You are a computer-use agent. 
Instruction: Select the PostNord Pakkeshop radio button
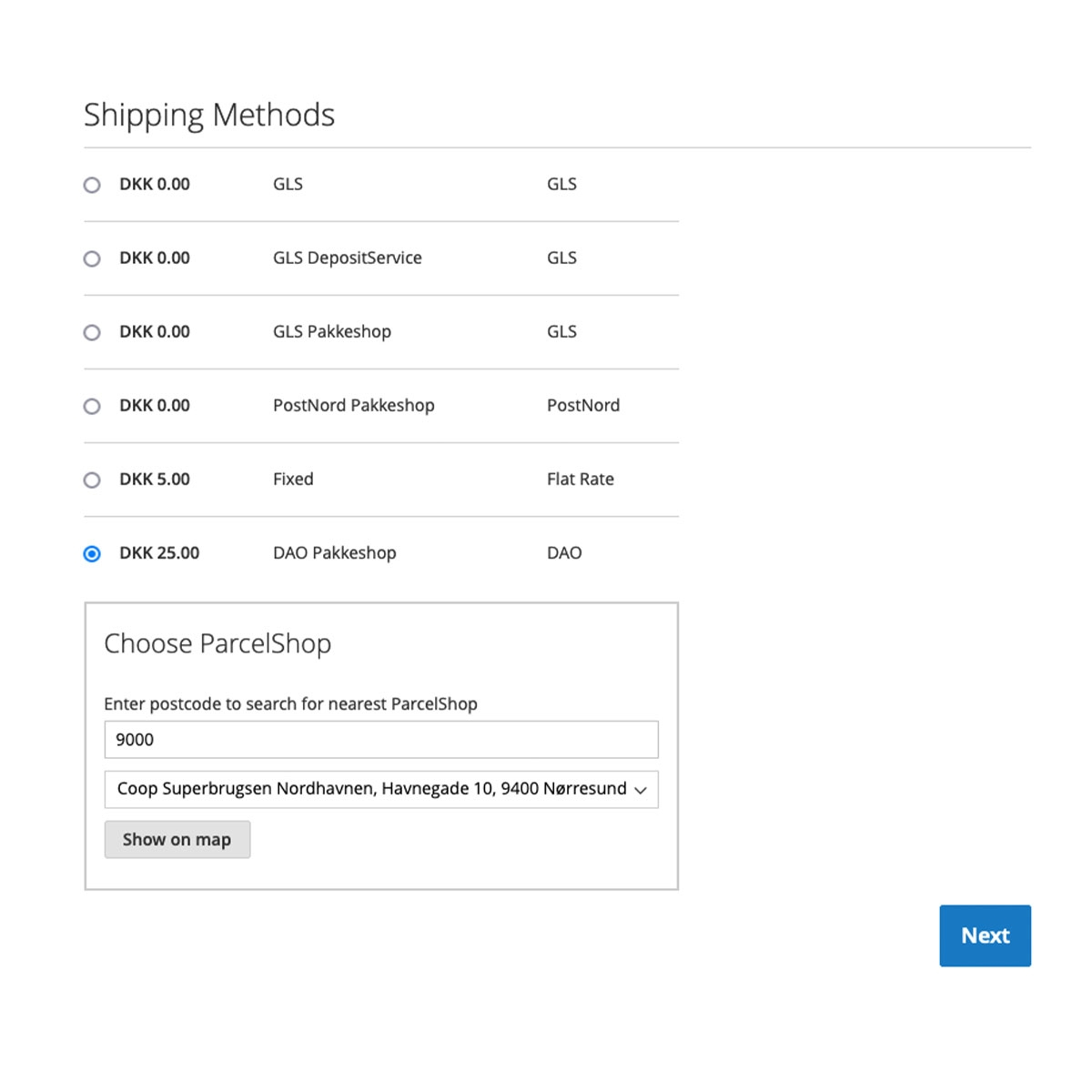(x=92, y=406)
